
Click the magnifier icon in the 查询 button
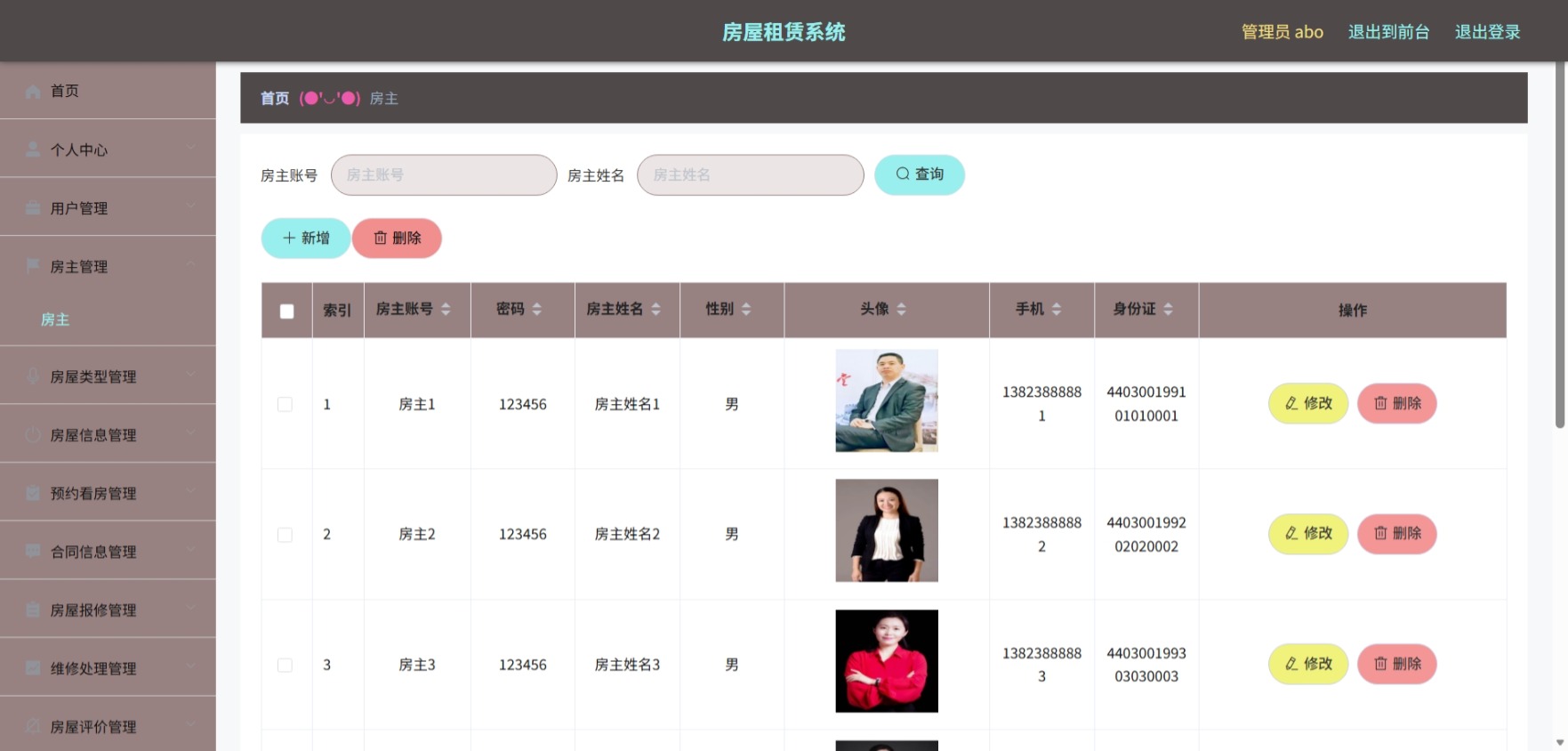pyautogui.click(x=903, y=174)
